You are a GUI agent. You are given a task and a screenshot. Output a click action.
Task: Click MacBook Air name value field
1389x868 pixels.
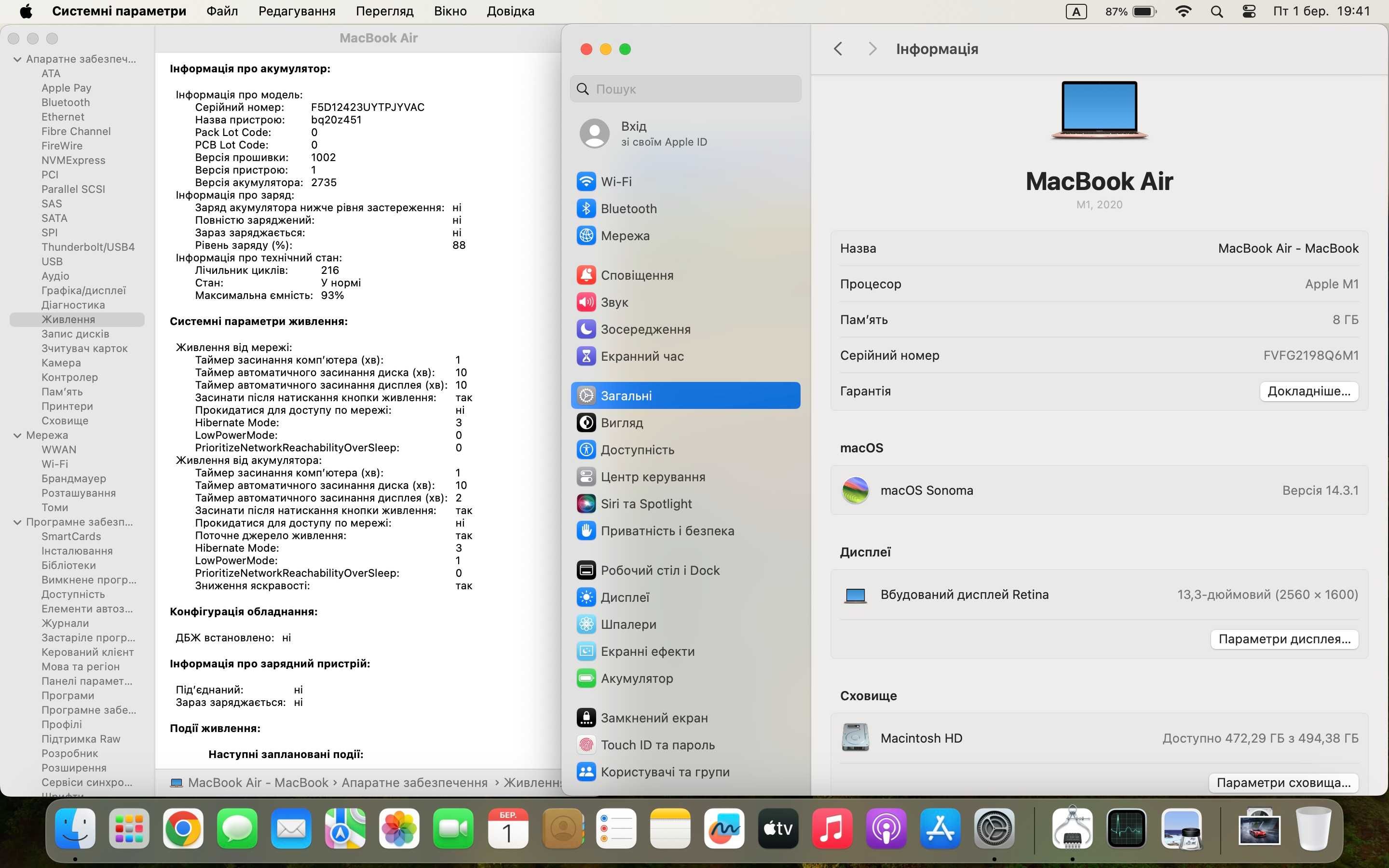click(1288, 248)
